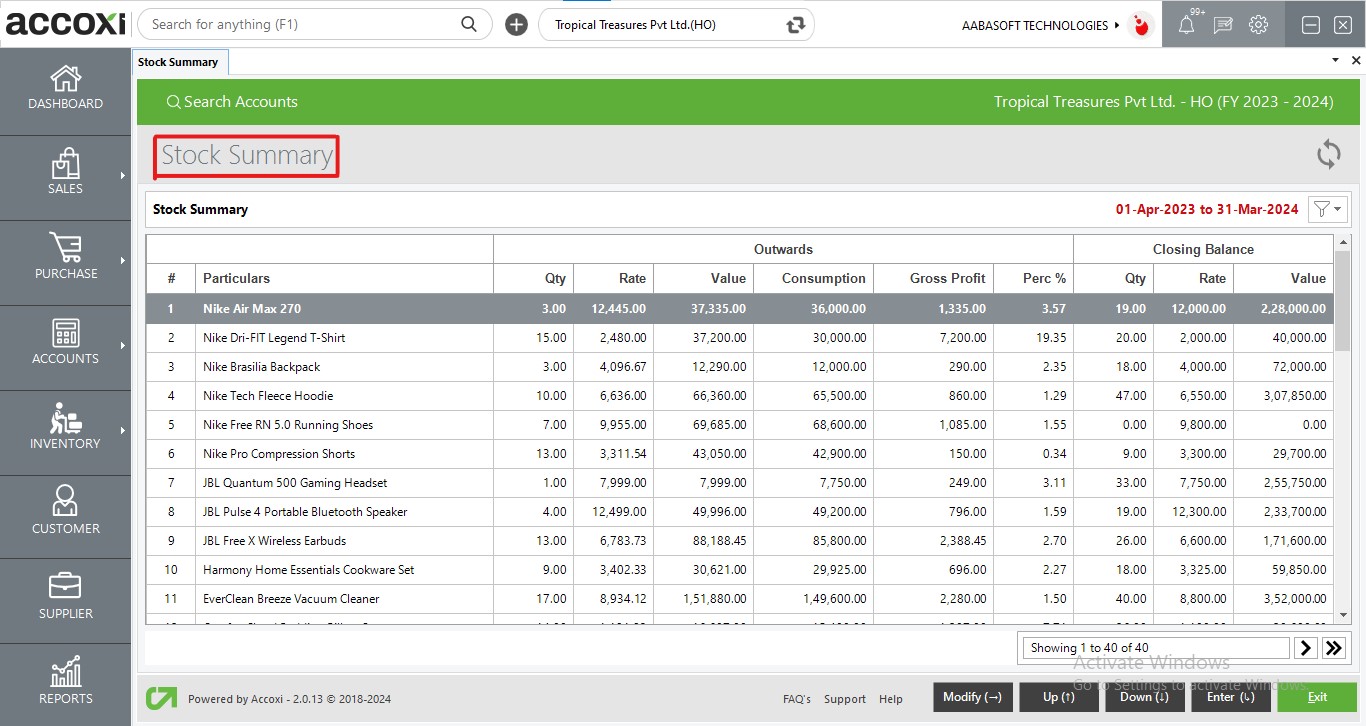Select the Stock Summary tab

pos(179,62)
